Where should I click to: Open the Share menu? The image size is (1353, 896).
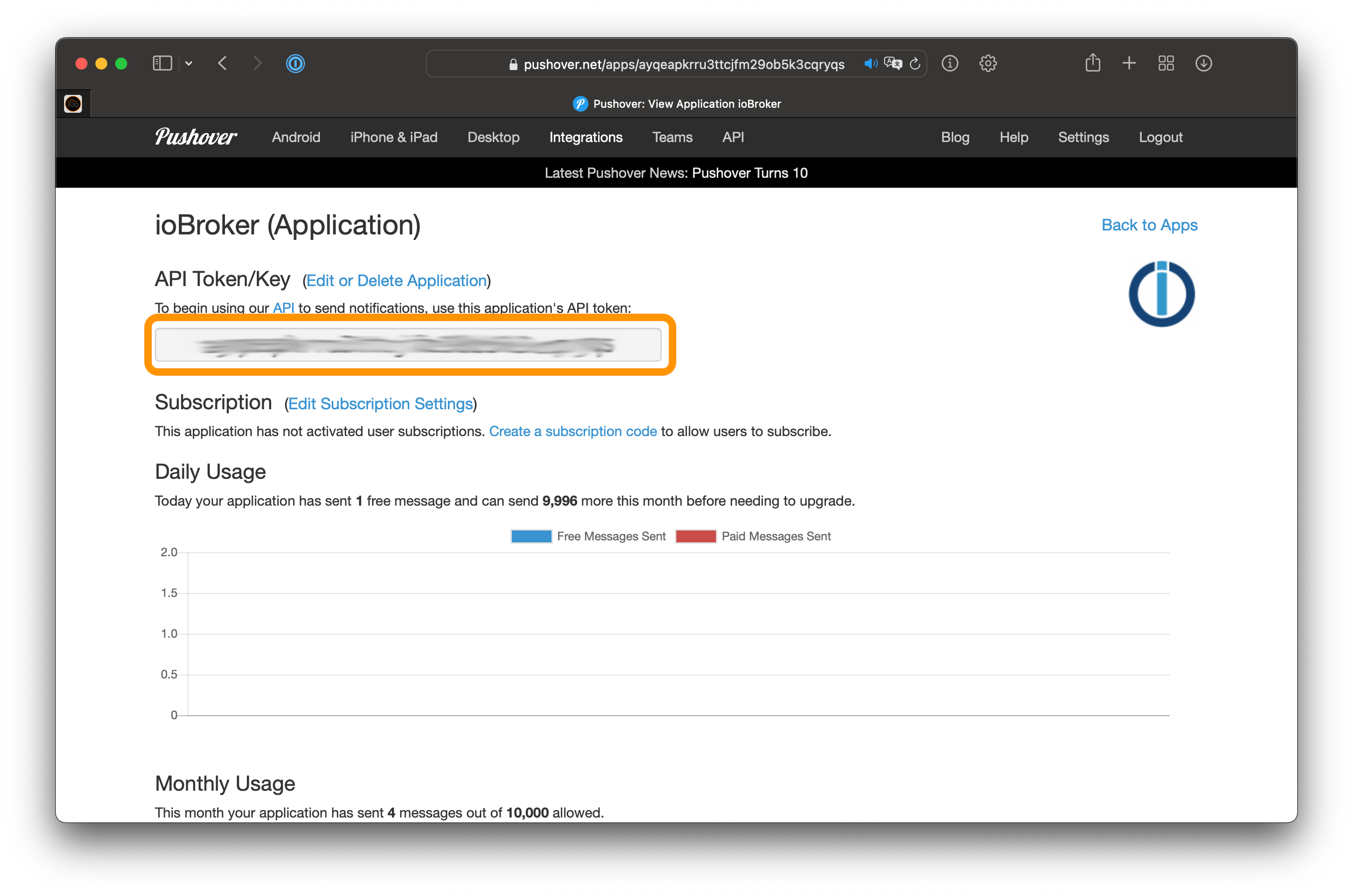(1092, 62)
